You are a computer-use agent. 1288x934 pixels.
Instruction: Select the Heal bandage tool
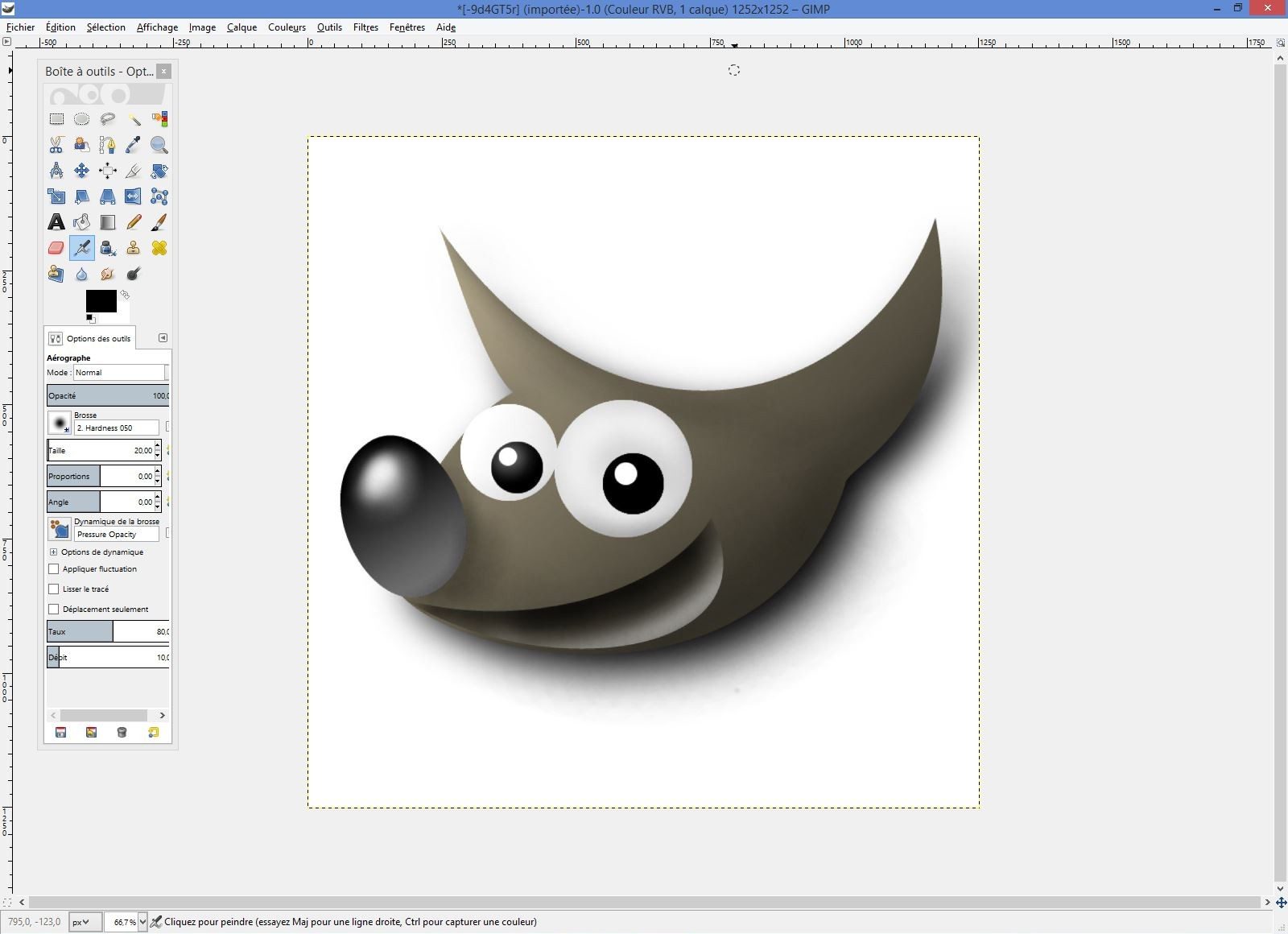[x=159, y=248]
